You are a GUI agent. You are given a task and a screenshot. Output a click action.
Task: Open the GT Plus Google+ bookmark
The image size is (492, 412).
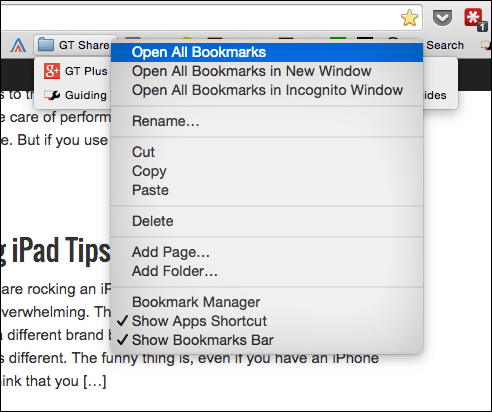[x=75, y=71]
